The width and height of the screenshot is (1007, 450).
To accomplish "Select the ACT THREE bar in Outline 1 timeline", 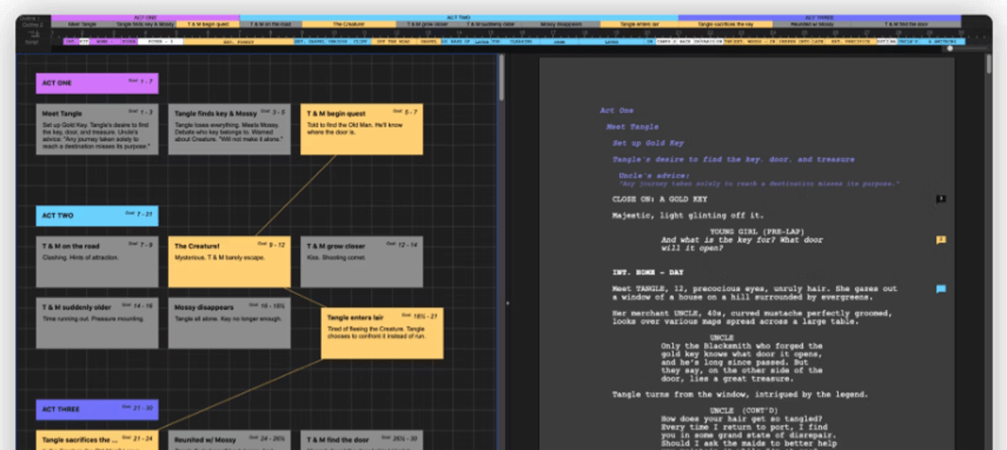I will 819,17.
